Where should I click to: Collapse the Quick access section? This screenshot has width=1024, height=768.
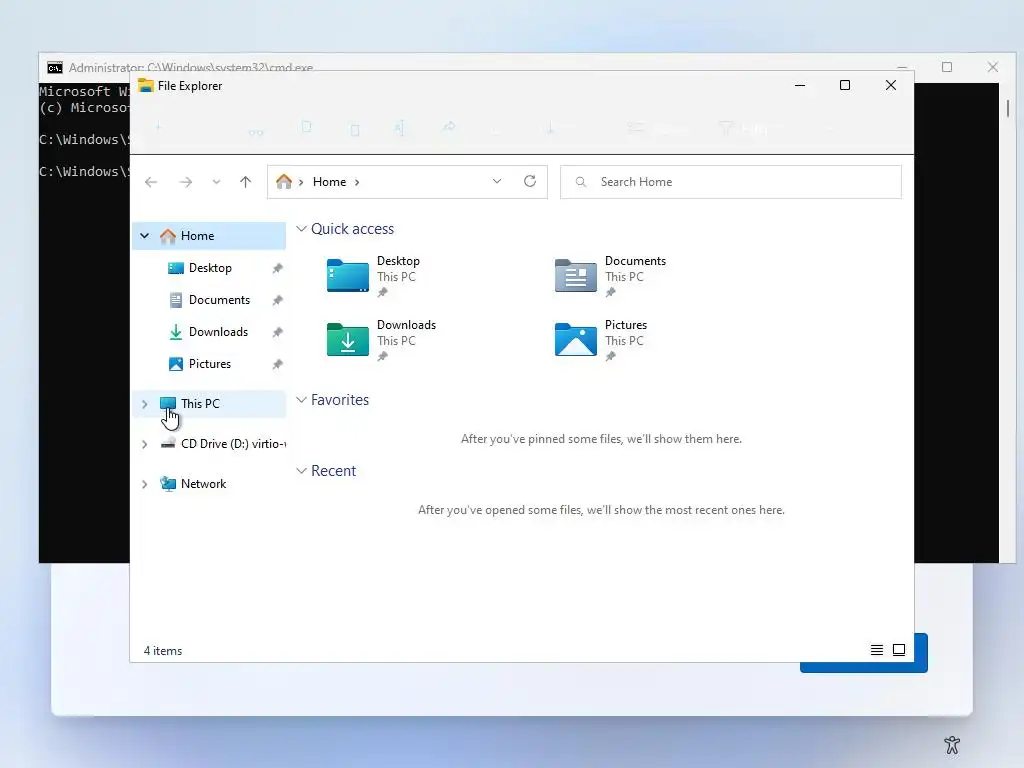click(301, 229)
